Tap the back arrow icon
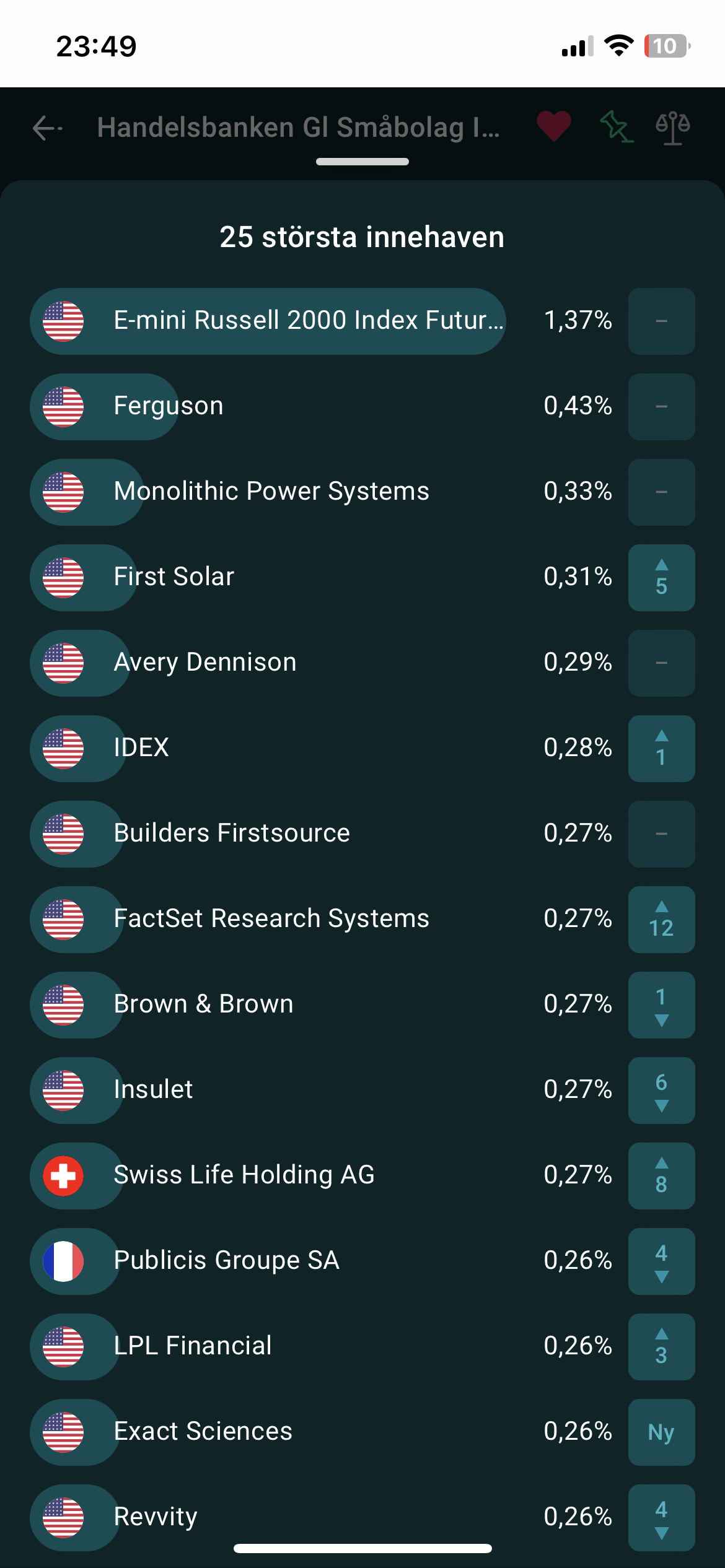Screen dimensions: 725x1568 (x=47, y=128)
